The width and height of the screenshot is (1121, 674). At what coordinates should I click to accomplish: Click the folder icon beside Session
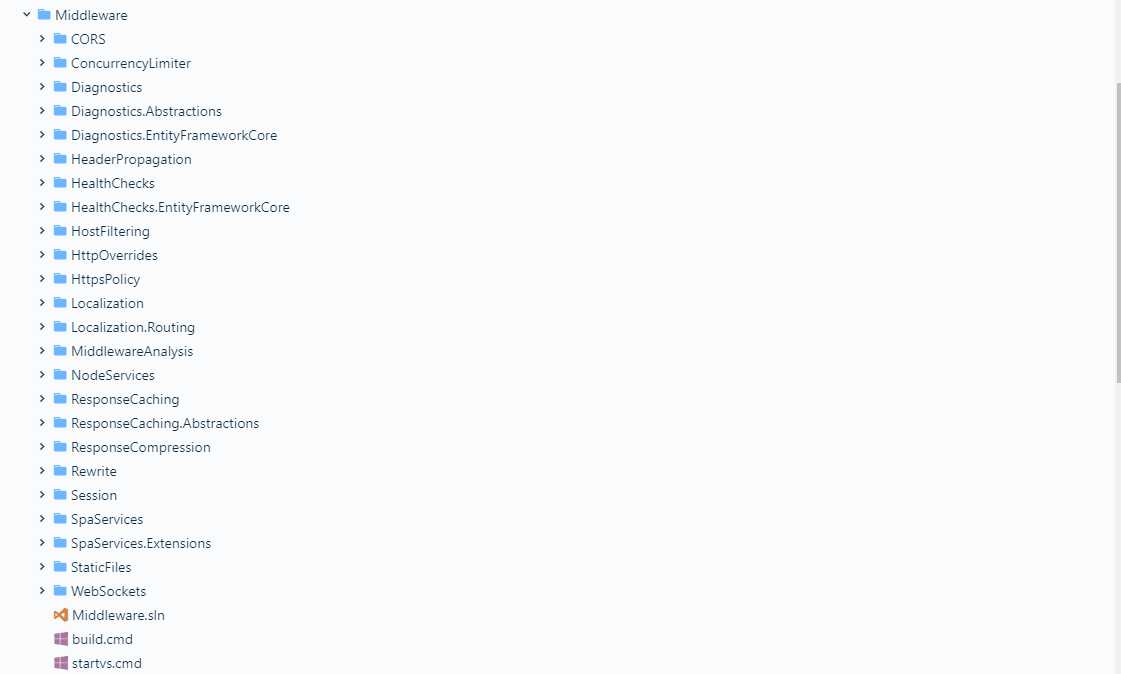pos(60,495)
